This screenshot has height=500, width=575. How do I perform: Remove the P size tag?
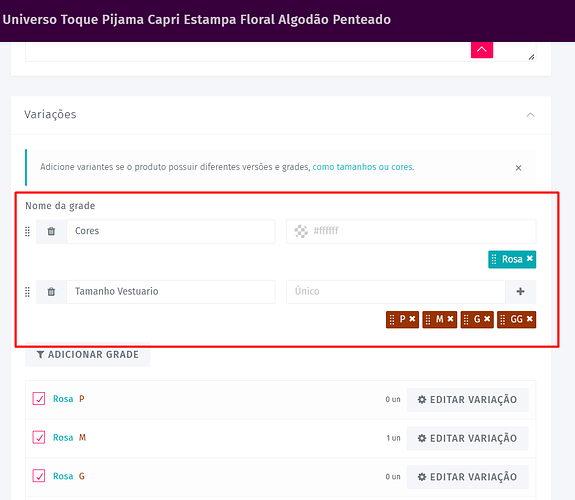click(x=412, y=319)
